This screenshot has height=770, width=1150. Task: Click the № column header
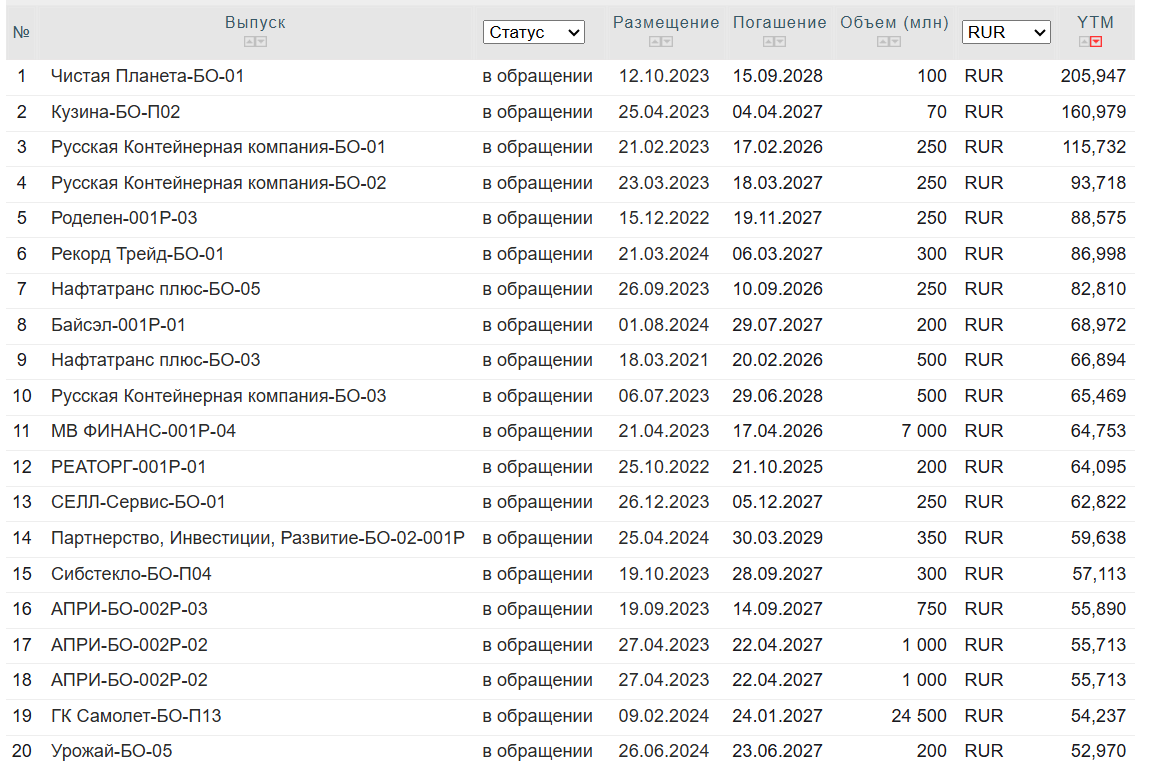click(x=21, y=33)
